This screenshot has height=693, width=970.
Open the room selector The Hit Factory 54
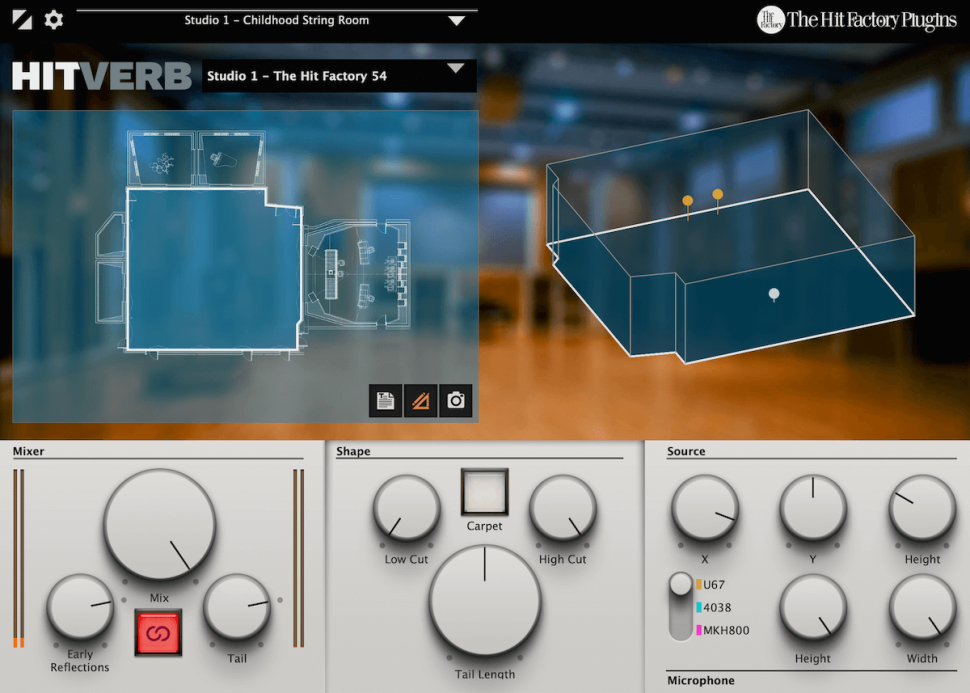point(339,76)
